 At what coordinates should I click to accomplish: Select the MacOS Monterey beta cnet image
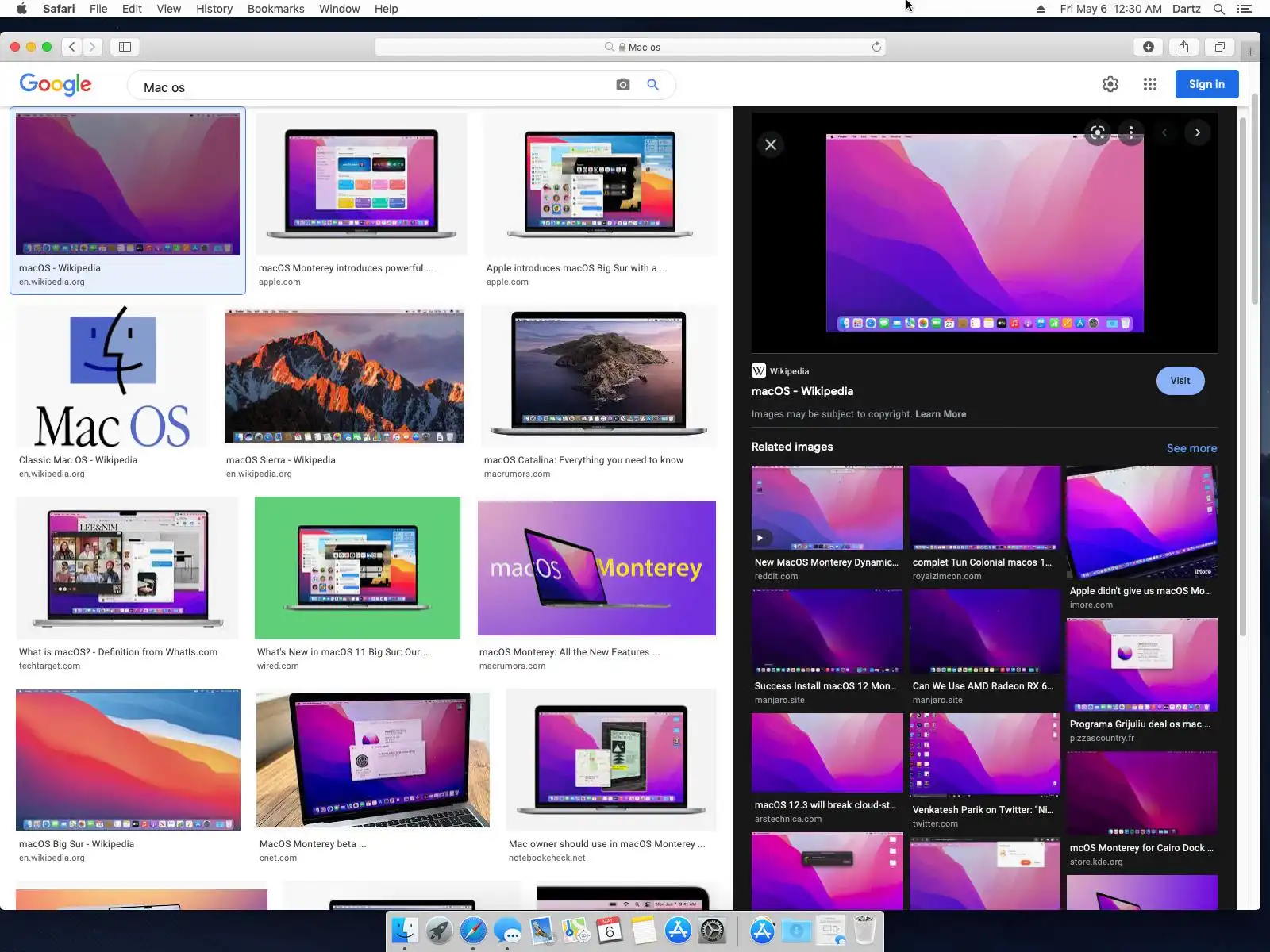[373, 760]
